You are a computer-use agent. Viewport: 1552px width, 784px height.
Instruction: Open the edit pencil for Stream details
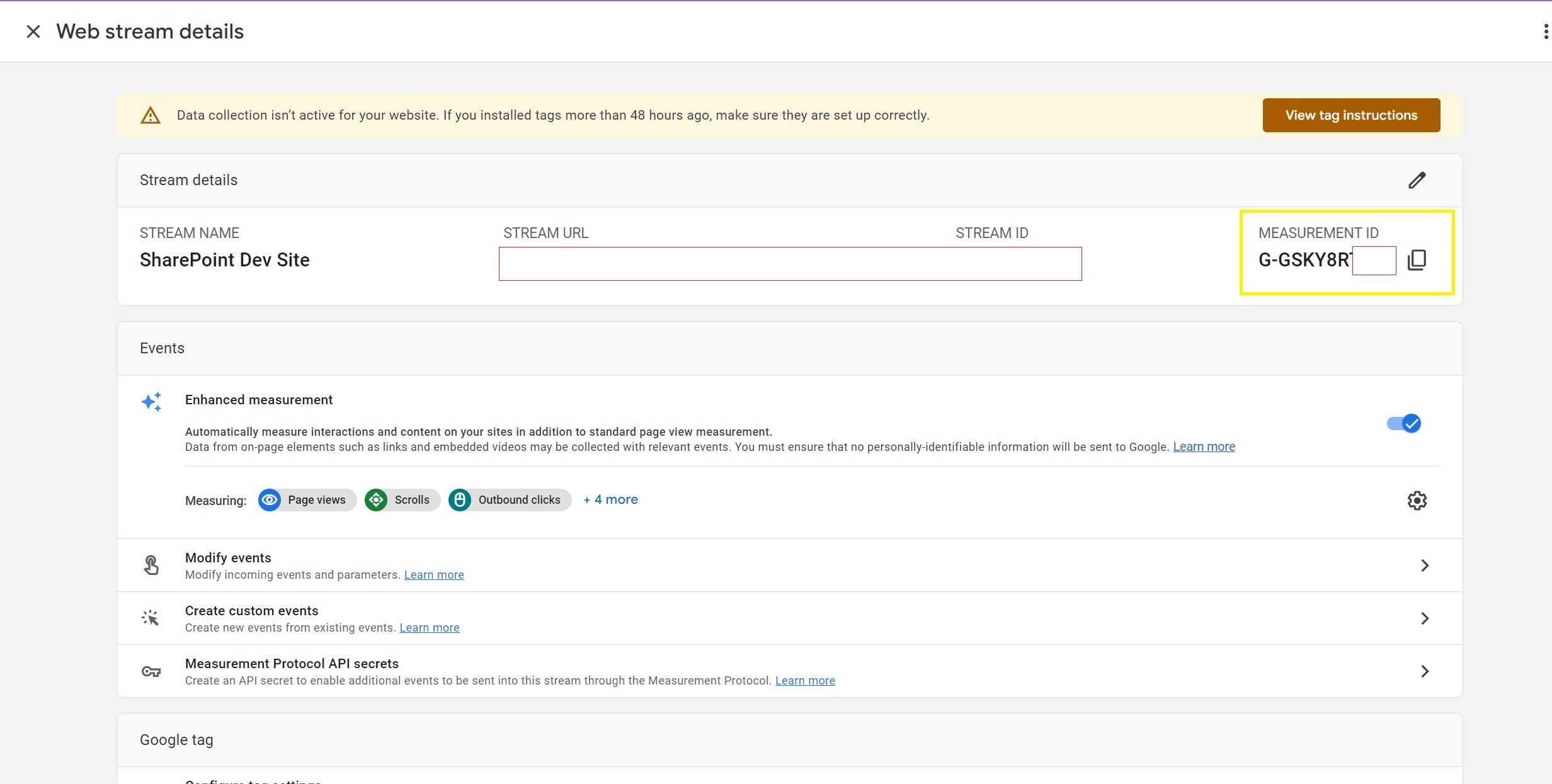coord(1417,180)
